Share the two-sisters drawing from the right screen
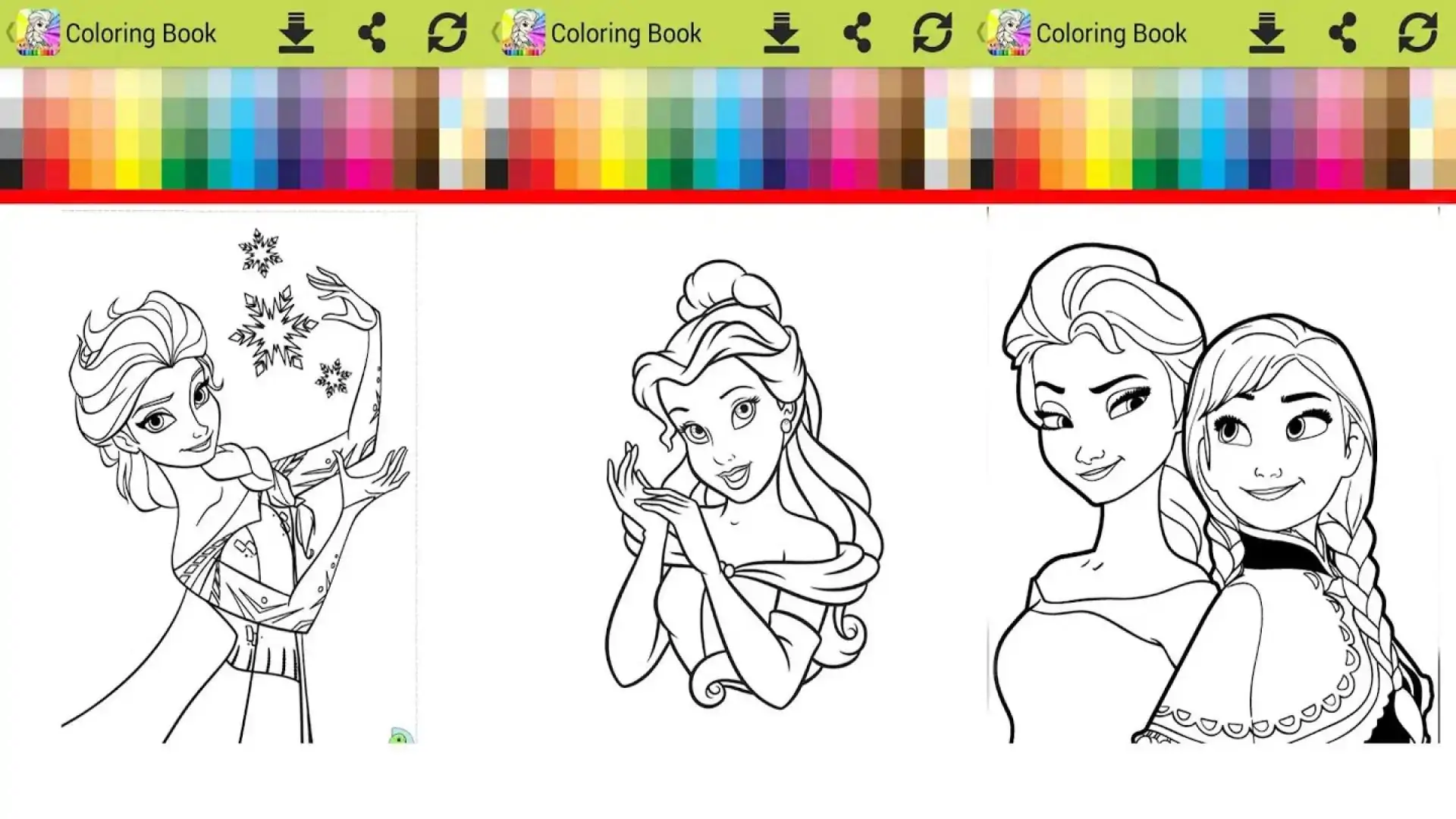 1342,33
